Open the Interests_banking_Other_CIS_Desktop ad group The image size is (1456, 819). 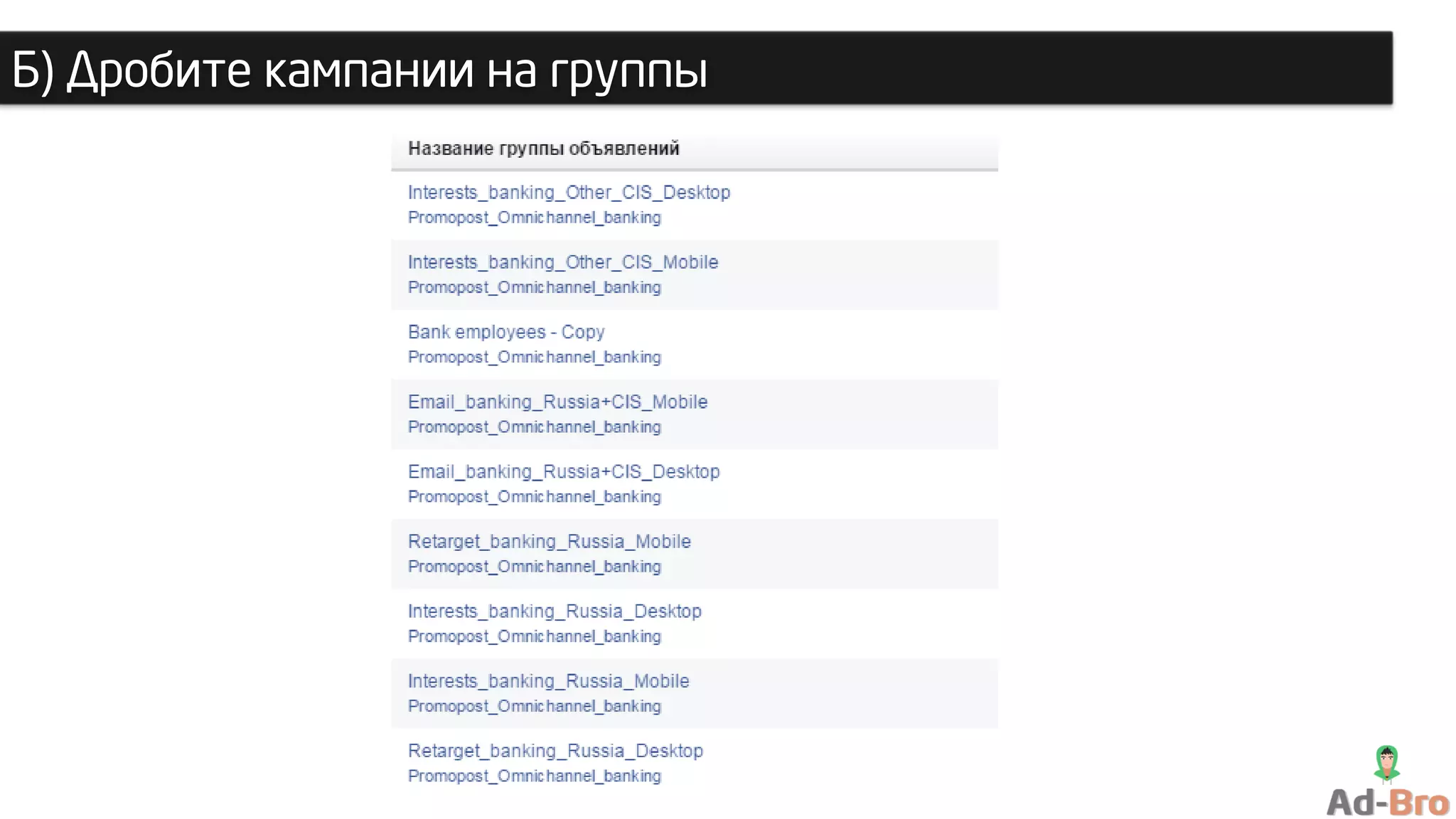pos(569,193)
